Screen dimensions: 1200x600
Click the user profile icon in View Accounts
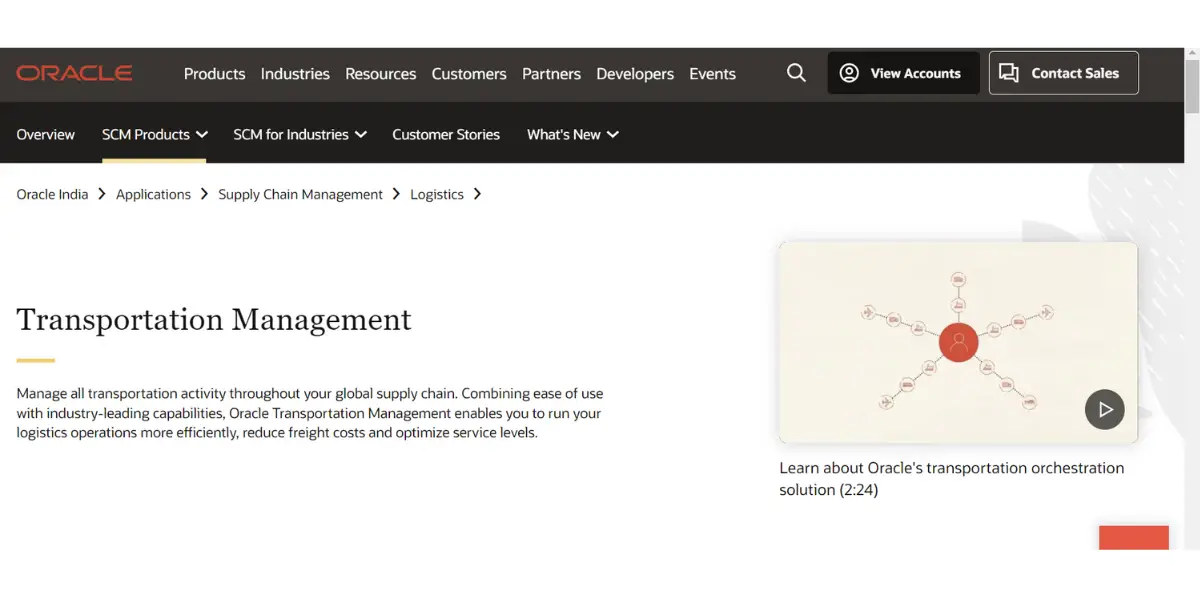point(849,73)
